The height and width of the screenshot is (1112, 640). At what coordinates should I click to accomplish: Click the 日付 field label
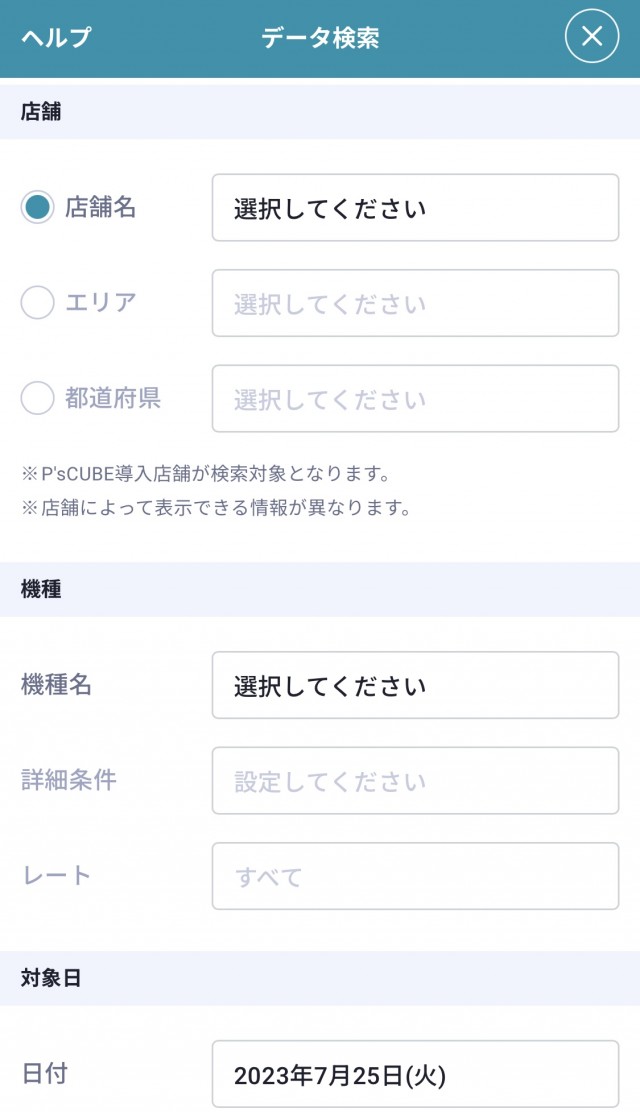point(45,1074)
